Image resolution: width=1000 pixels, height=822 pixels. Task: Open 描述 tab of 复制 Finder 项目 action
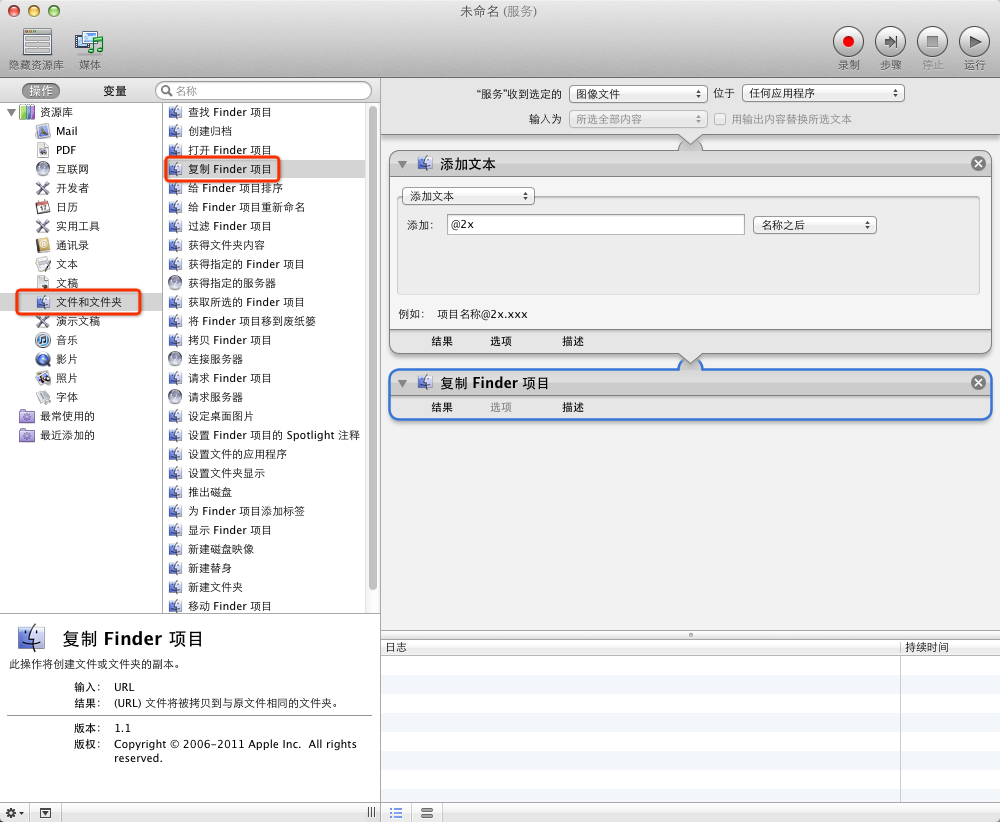click(x=573, y=407)
